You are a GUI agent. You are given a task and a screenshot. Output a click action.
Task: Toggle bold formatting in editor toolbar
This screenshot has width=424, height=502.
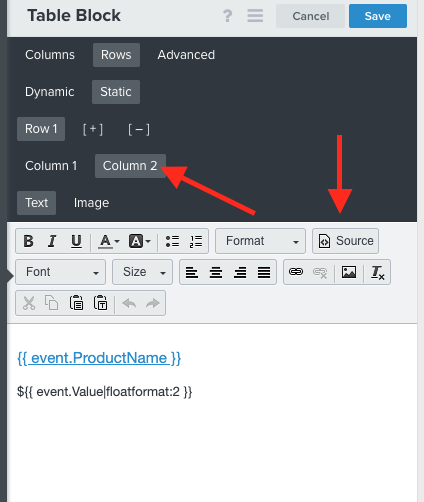tap(29, 241)
